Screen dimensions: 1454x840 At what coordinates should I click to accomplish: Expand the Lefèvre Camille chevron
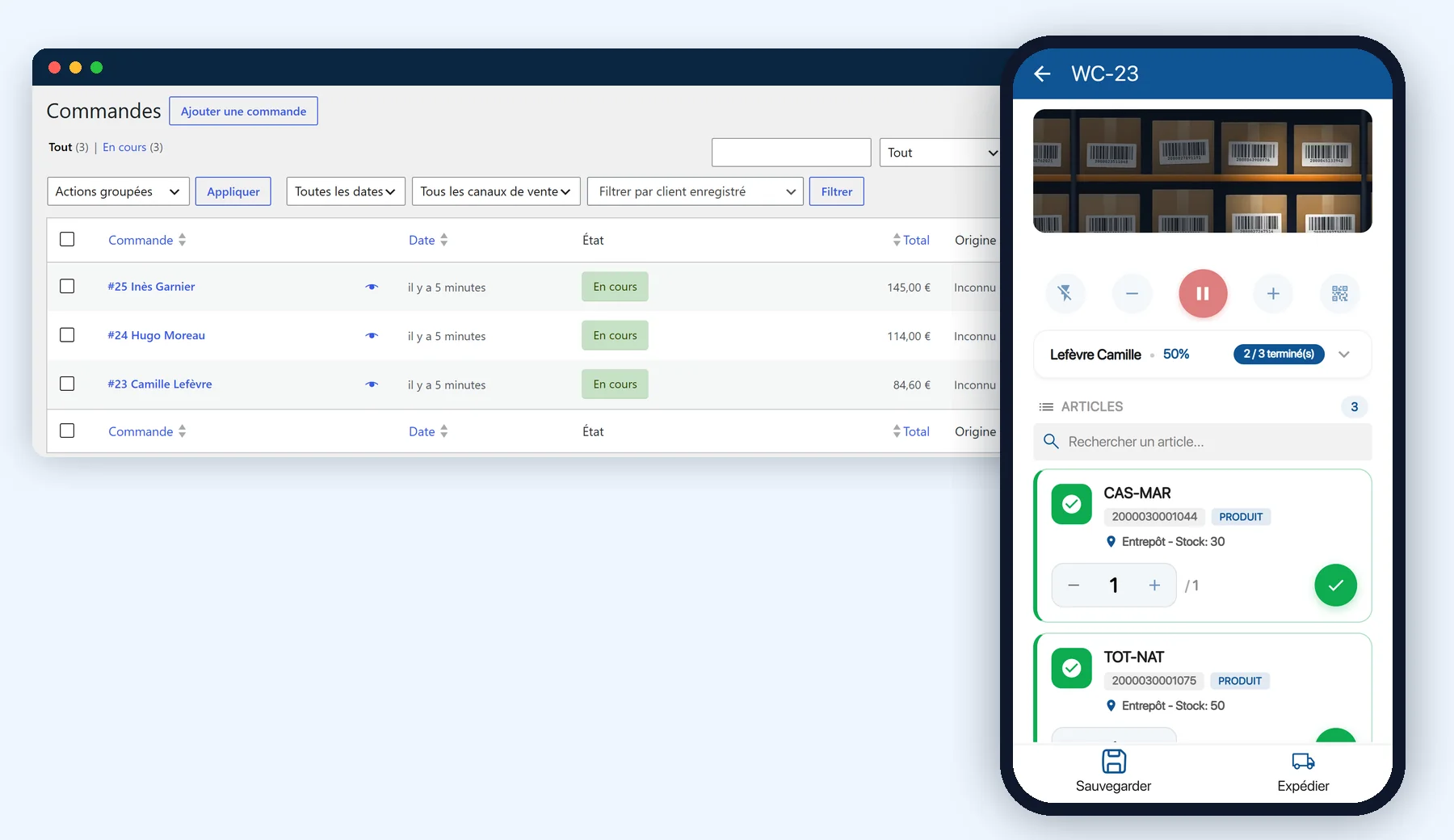coord(1344,355)
